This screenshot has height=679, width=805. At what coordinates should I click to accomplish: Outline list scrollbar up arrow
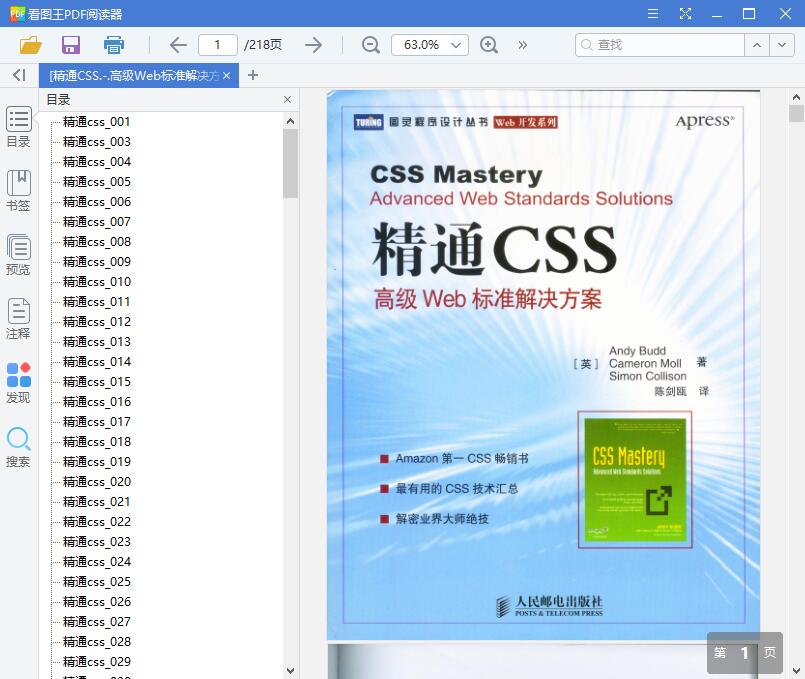point(291,121)
